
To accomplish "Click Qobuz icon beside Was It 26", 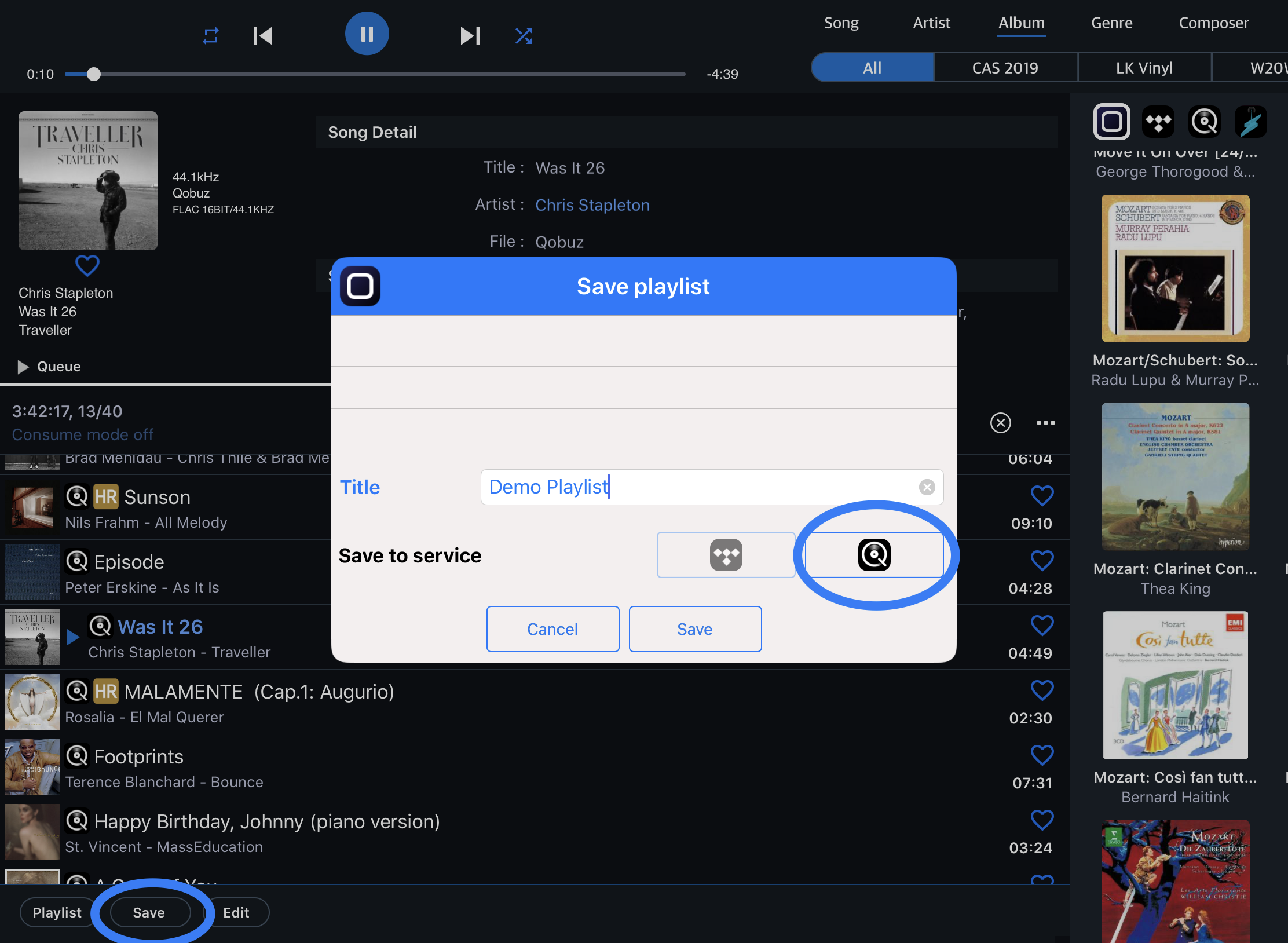I will click(100, 626).
